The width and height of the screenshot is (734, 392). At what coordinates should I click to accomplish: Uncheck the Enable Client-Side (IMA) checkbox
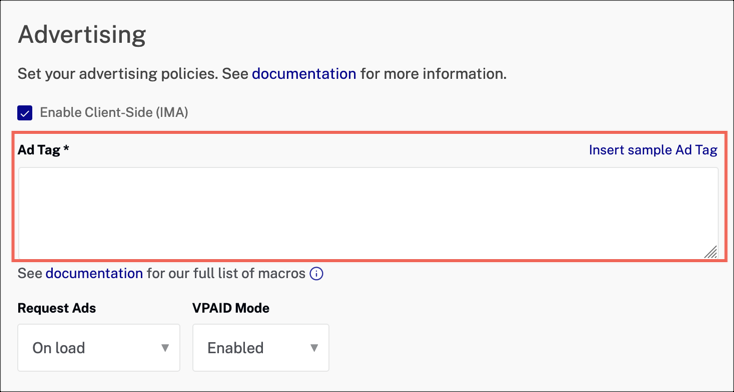coord(25,113)
